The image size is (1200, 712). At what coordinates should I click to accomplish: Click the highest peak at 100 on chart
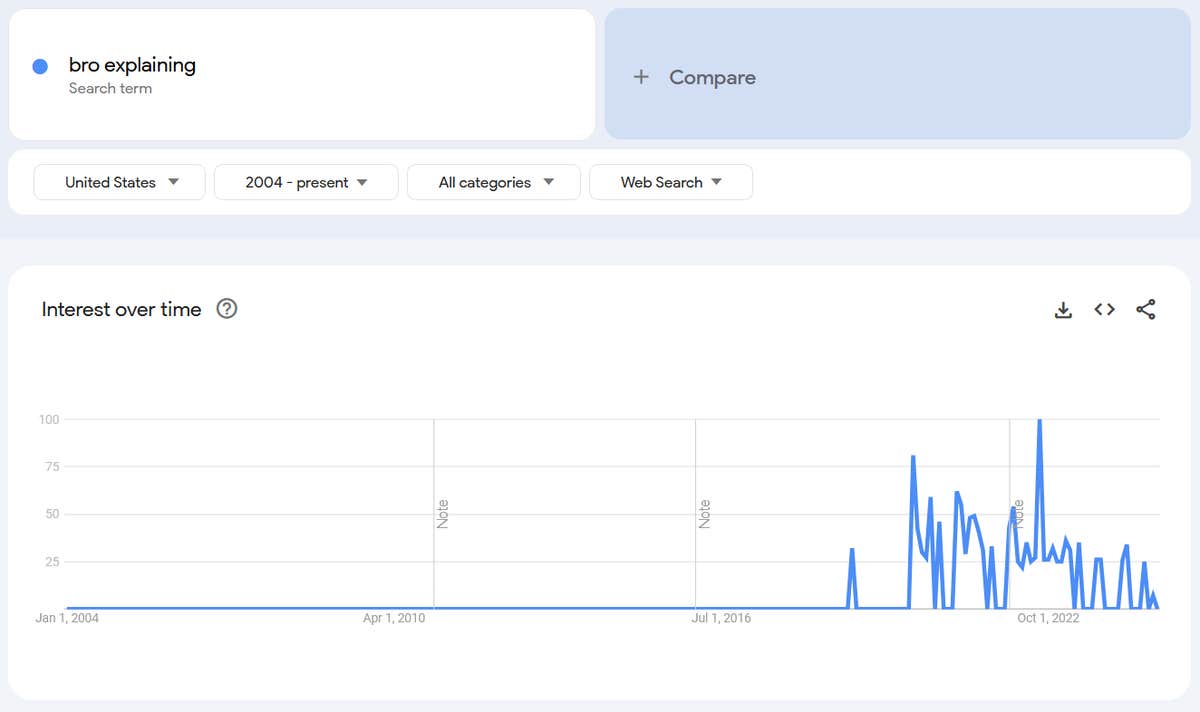(x=1040, y=421)
